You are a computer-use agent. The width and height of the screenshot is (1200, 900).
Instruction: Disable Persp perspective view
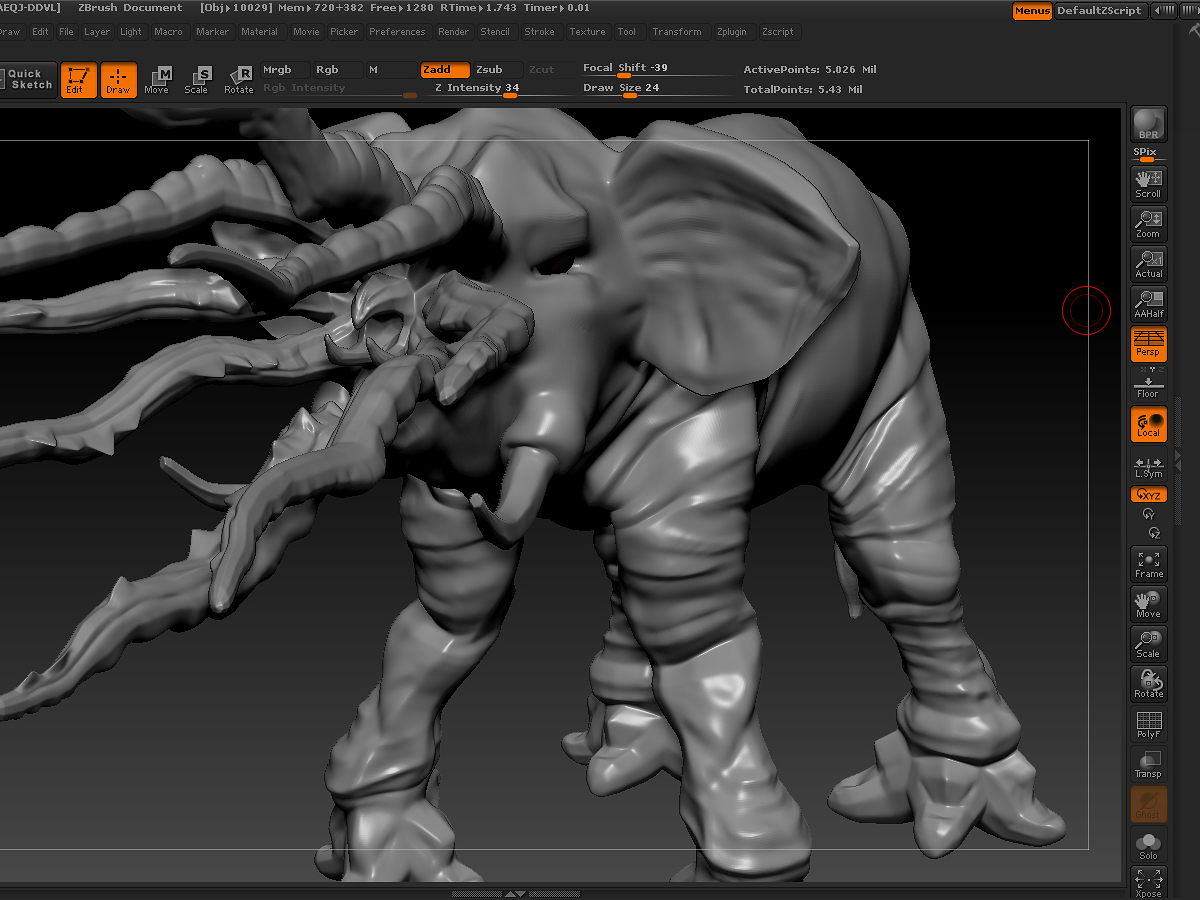tap(1149, 344)
